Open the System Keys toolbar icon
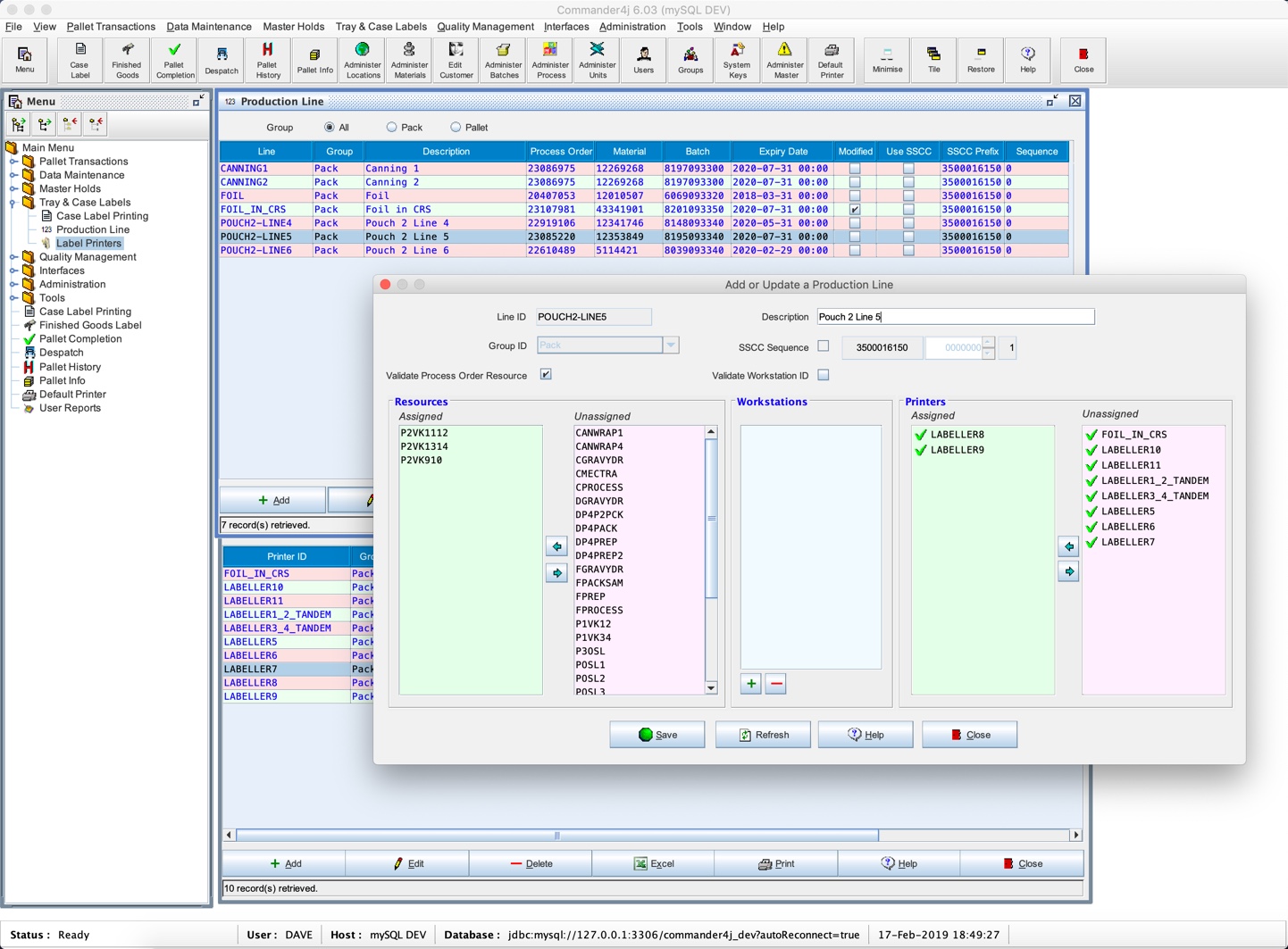 (737, 60)
